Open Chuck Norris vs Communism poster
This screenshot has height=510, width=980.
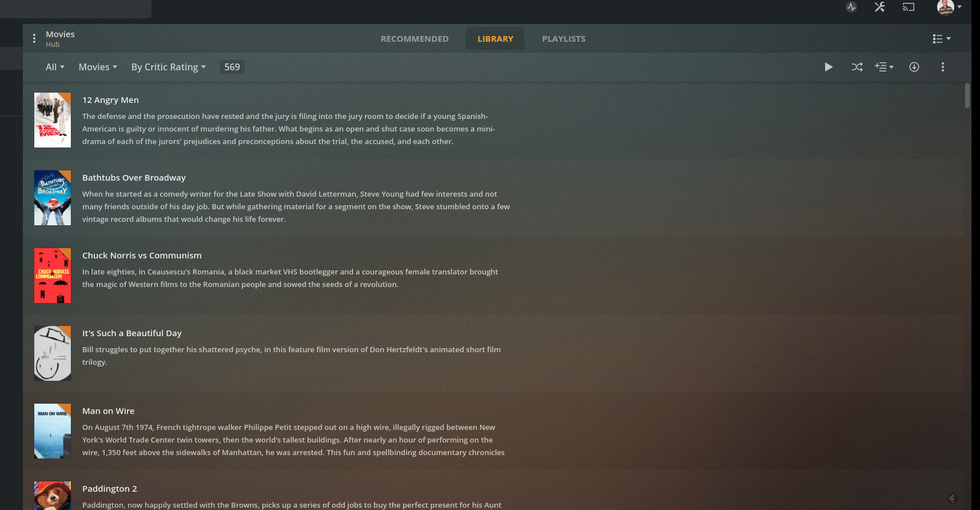point(52,276)
